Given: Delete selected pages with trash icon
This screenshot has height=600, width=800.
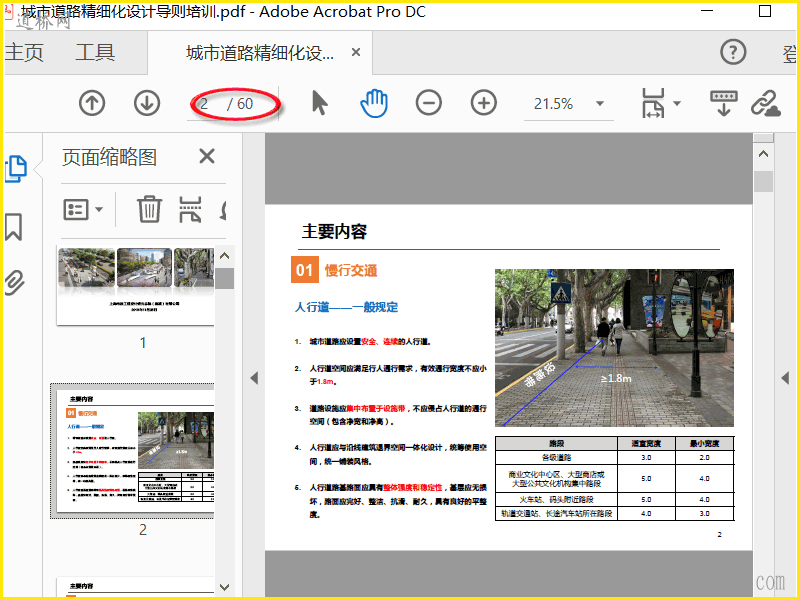Looking at the screenshot, I should pos(149,210).
